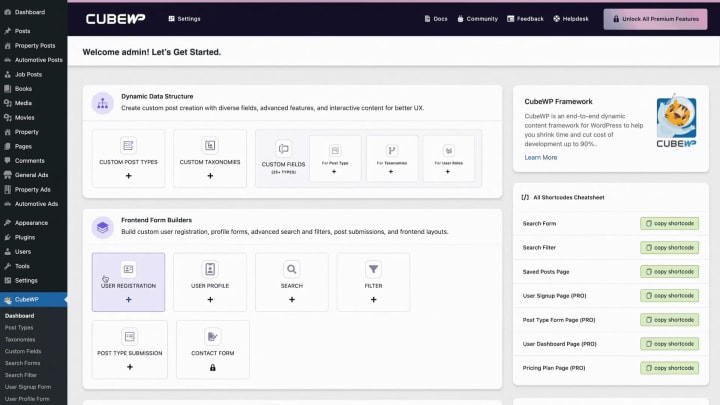The height and width of the screenshot is (405, 720).
Task: Open Search Forms submenu under CubeWP
Action: click(22, 363)
